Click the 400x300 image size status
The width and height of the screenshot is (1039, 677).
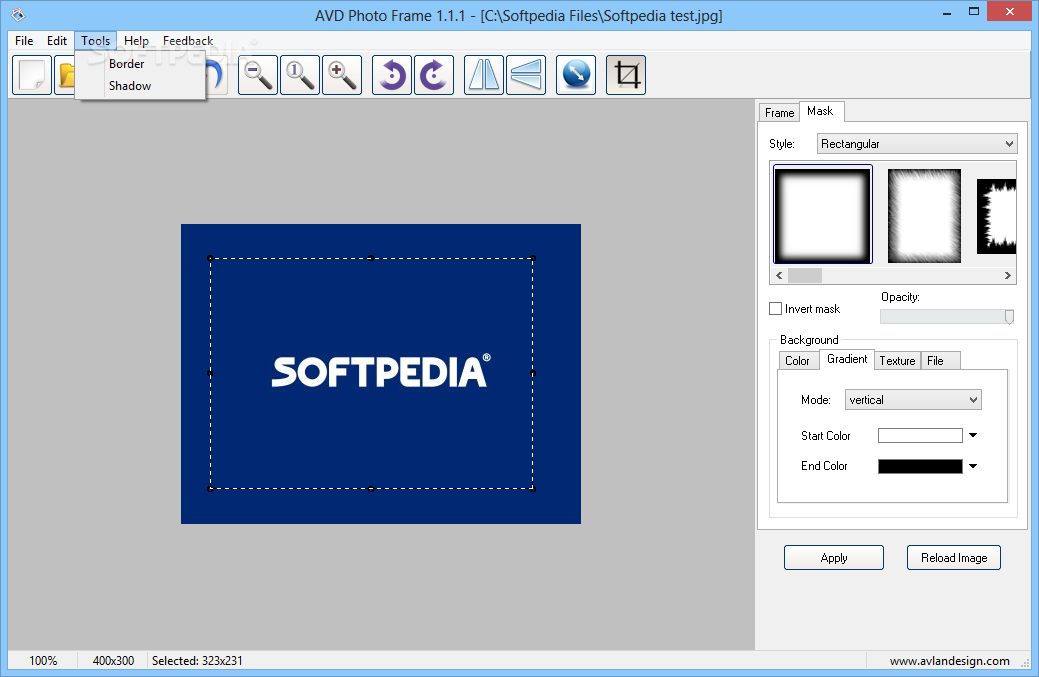point(113,660)
